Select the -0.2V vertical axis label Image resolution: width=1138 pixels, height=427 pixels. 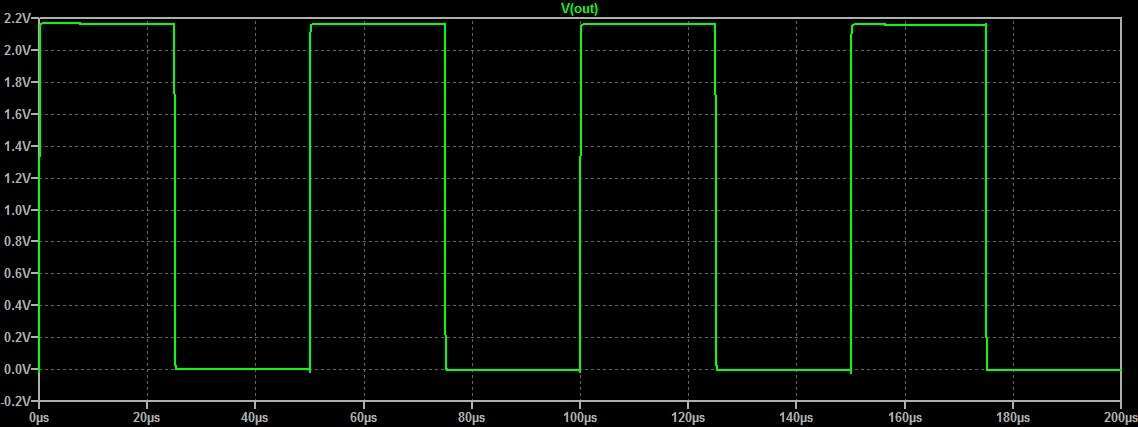coord(16,401)
